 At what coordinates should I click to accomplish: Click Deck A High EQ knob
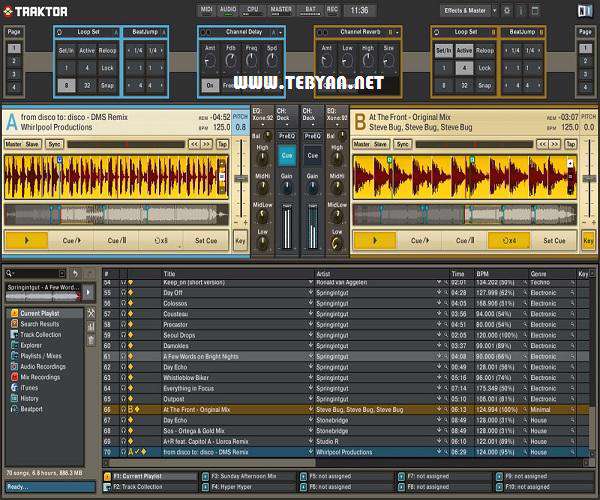(x=262, y=159)
